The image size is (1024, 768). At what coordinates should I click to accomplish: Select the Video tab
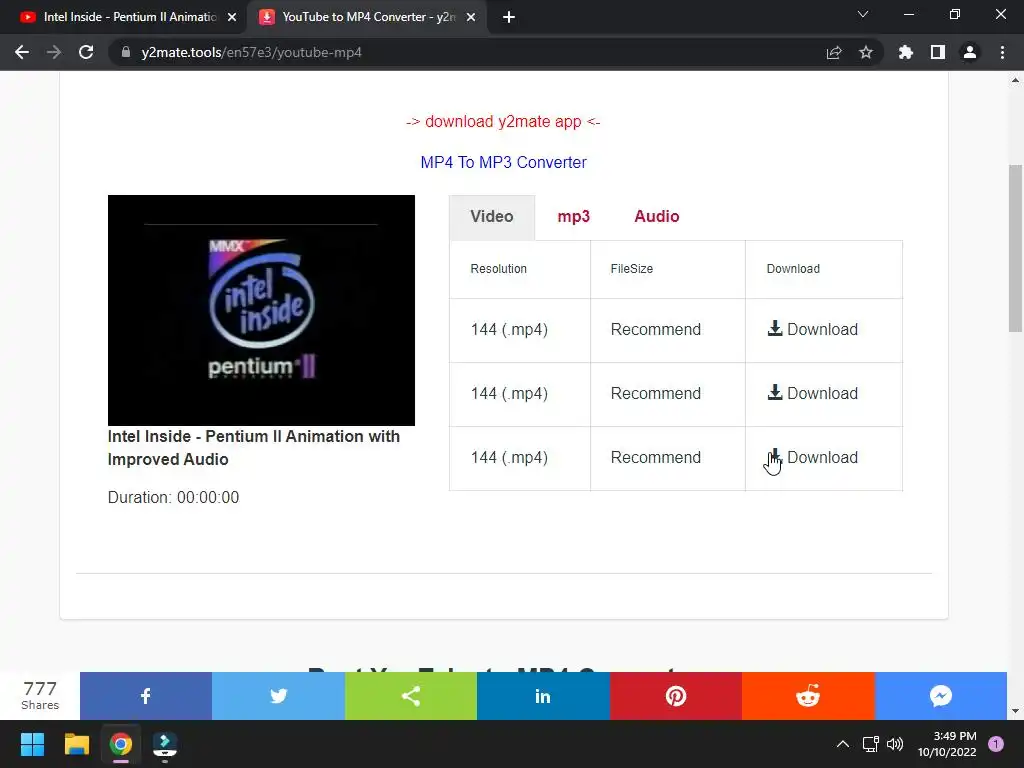(492, 217)
